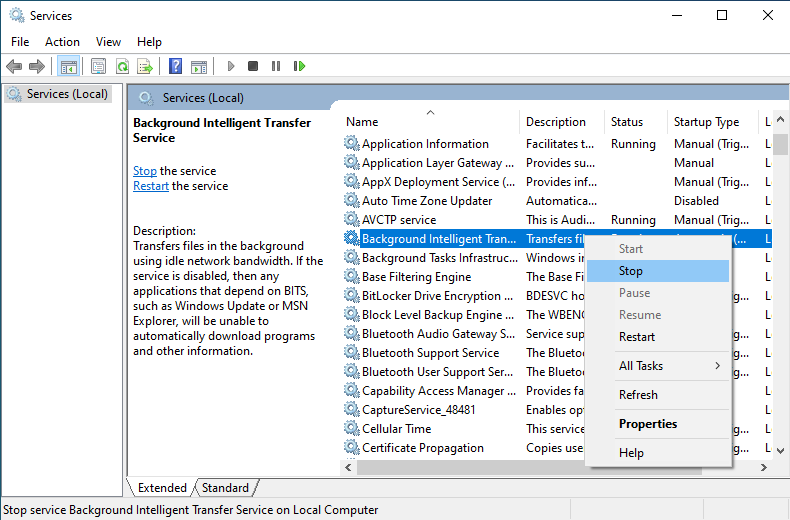790x520 pixels.
Task: Click gear icon beside AVCTP service
Action: [x=352, y=220]
